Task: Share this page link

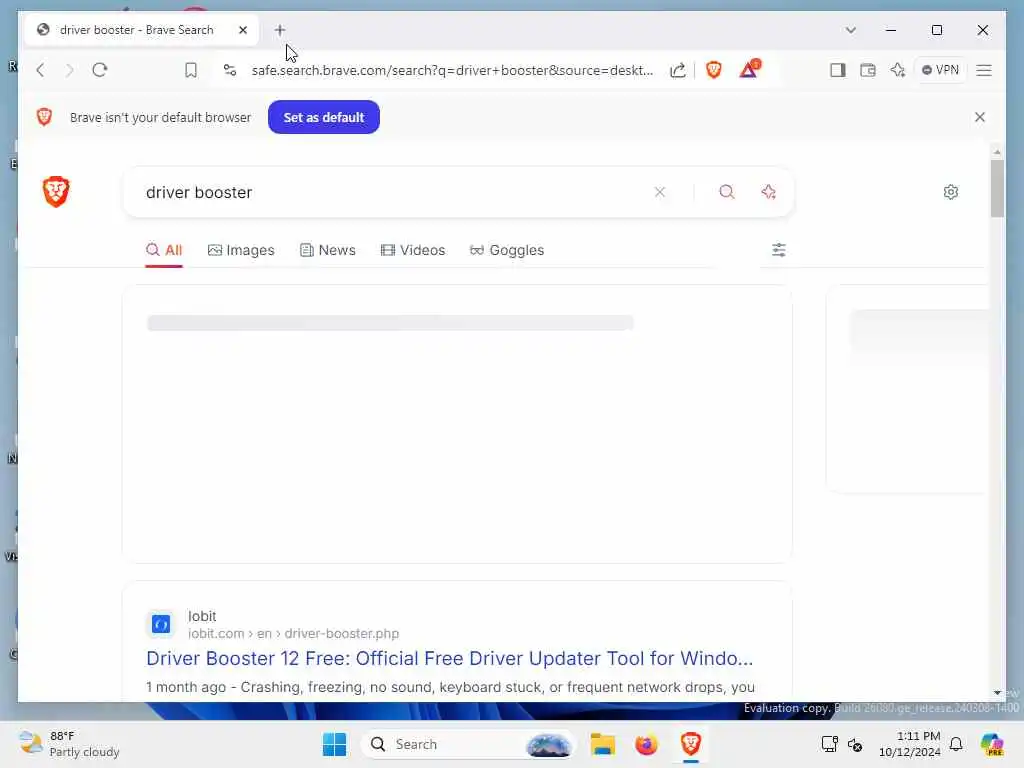Action: pos(678,70)
